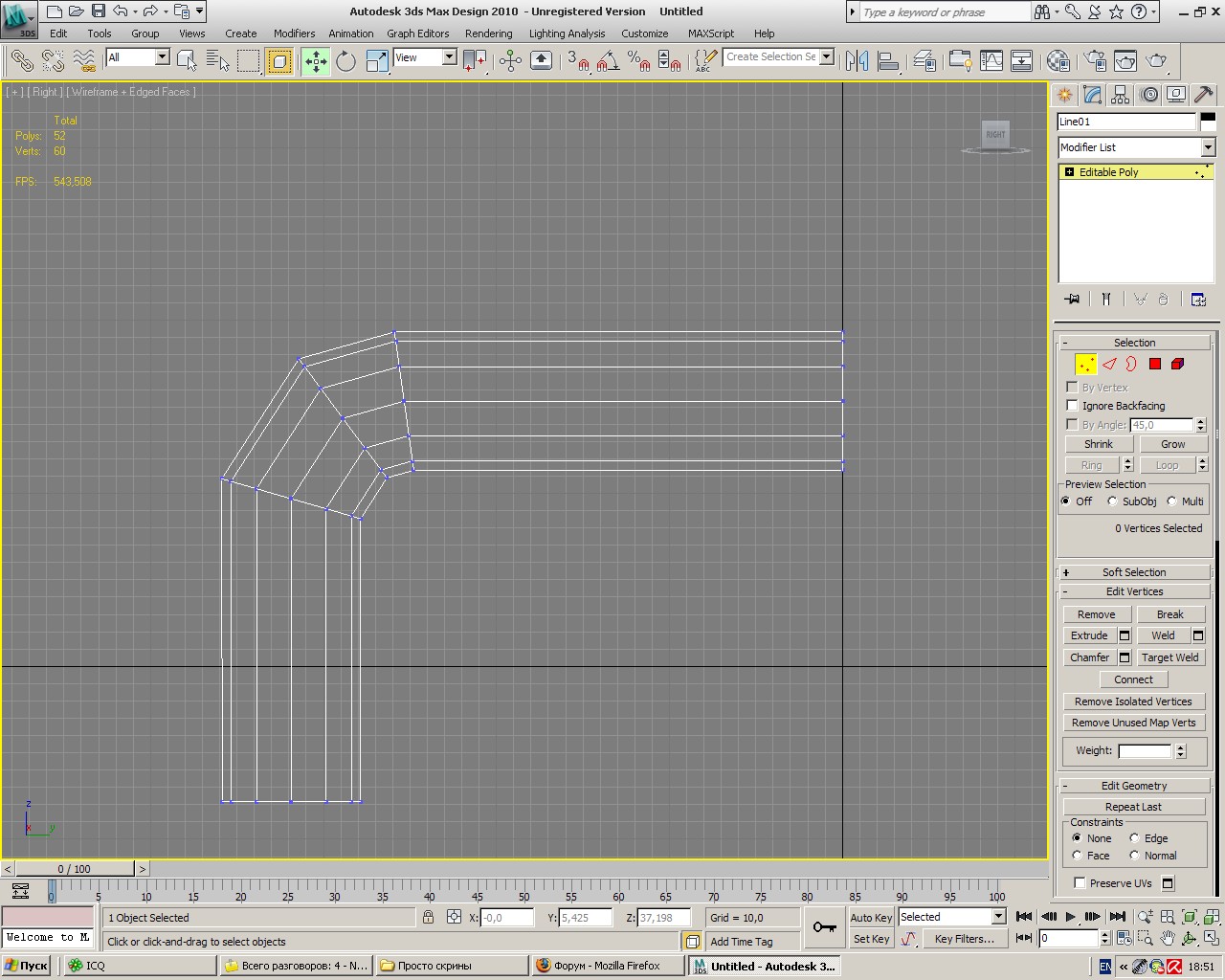Viewport: 1225px width, 980px height.
Task: Open Select by Name dialog icon
Action: click(217, 61)
